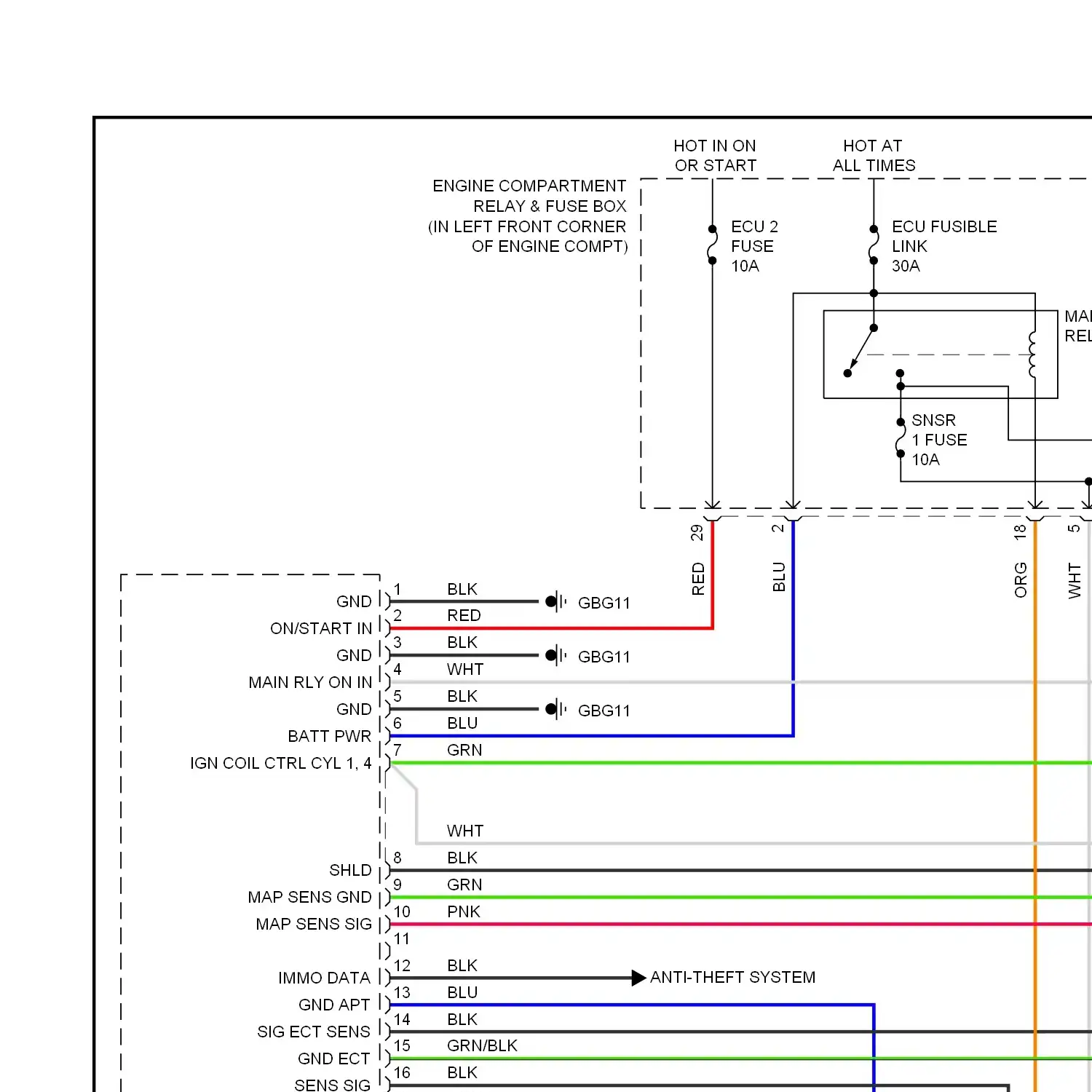Click the ECU fusible link symbol
Viewport: 1092px width, 1092px height.
[x=874, y=245]
